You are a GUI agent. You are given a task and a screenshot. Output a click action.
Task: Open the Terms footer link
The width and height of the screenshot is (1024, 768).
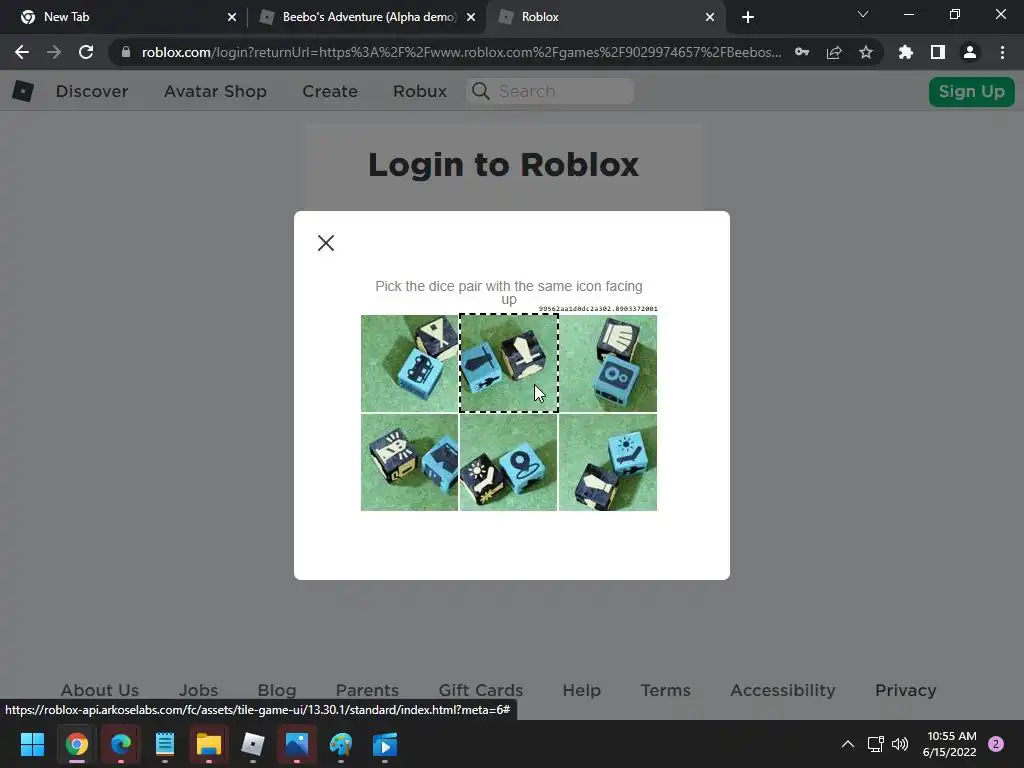[x=665, y=690]
